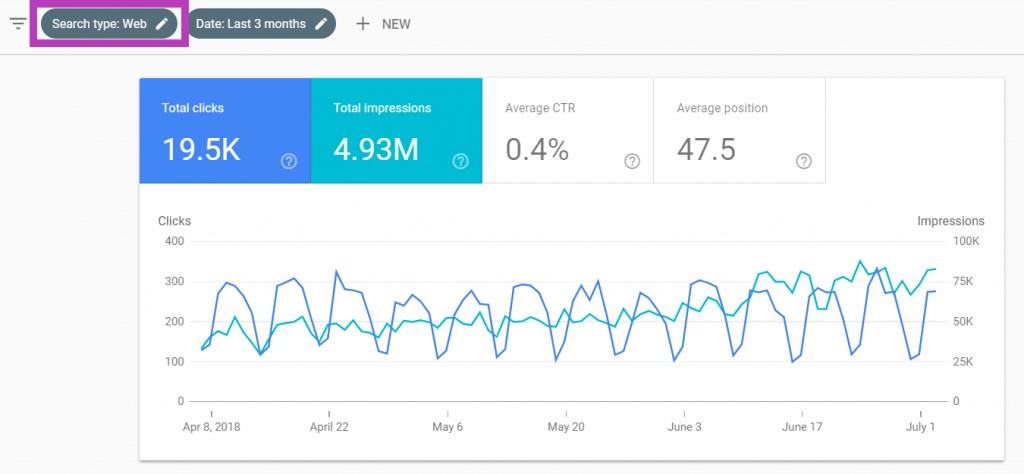The image size is (1024, 474).
Task: Open the Date: Last 3 months filter
Action: [x=251, y=24]
